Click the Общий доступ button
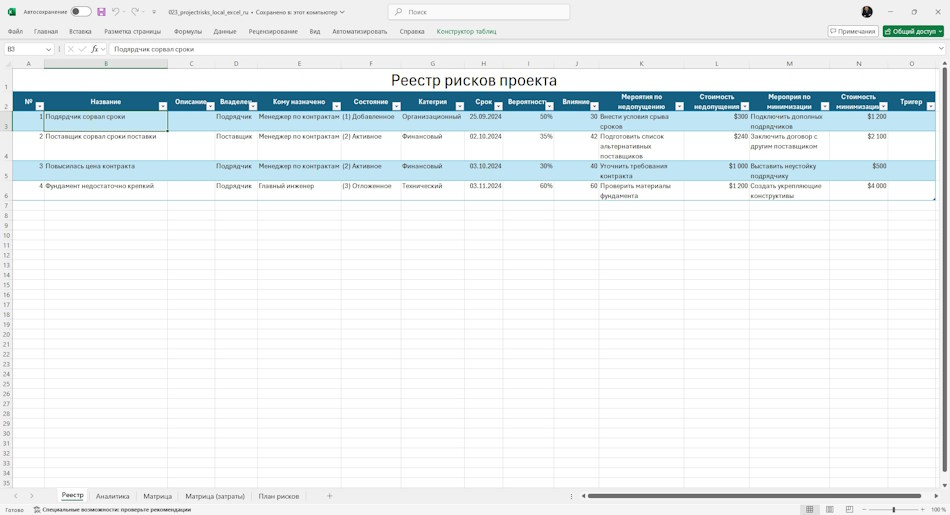The image size is (950, 515). [913, 32]
